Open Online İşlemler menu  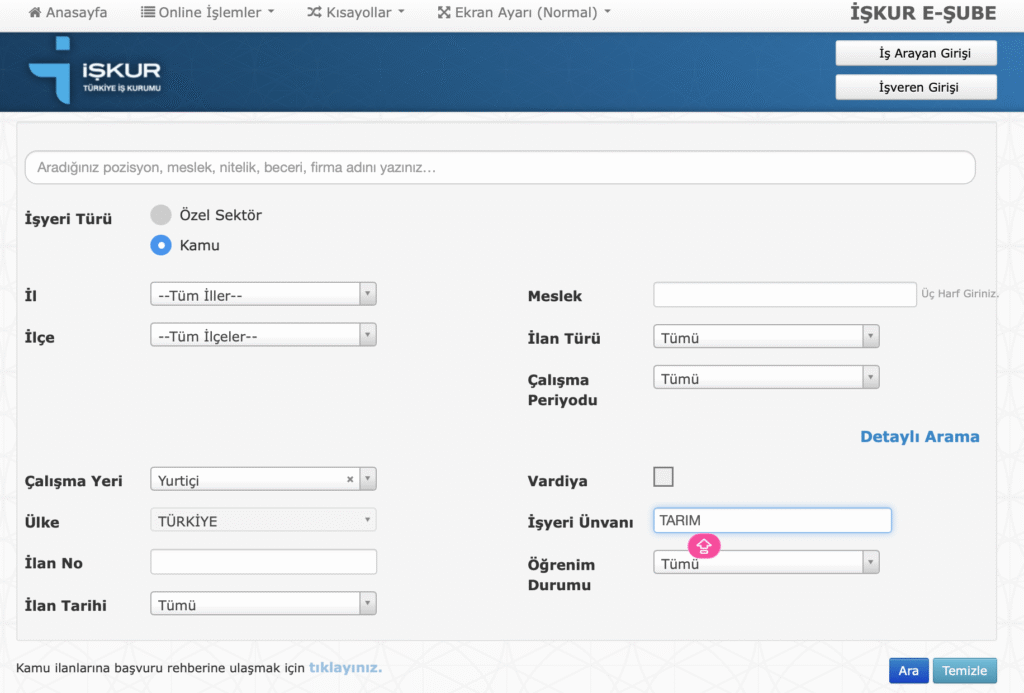(207, 13)
